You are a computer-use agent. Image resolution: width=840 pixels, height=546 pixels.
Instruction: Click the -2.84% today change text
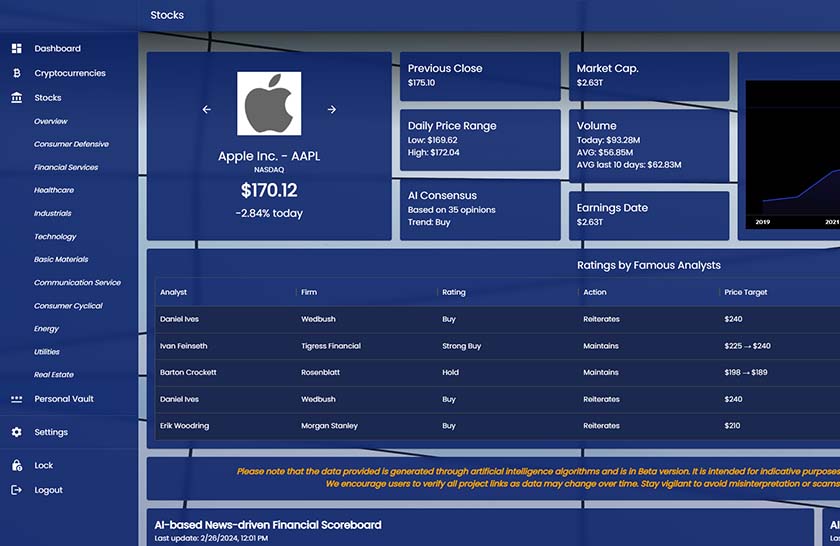point(269,213)
